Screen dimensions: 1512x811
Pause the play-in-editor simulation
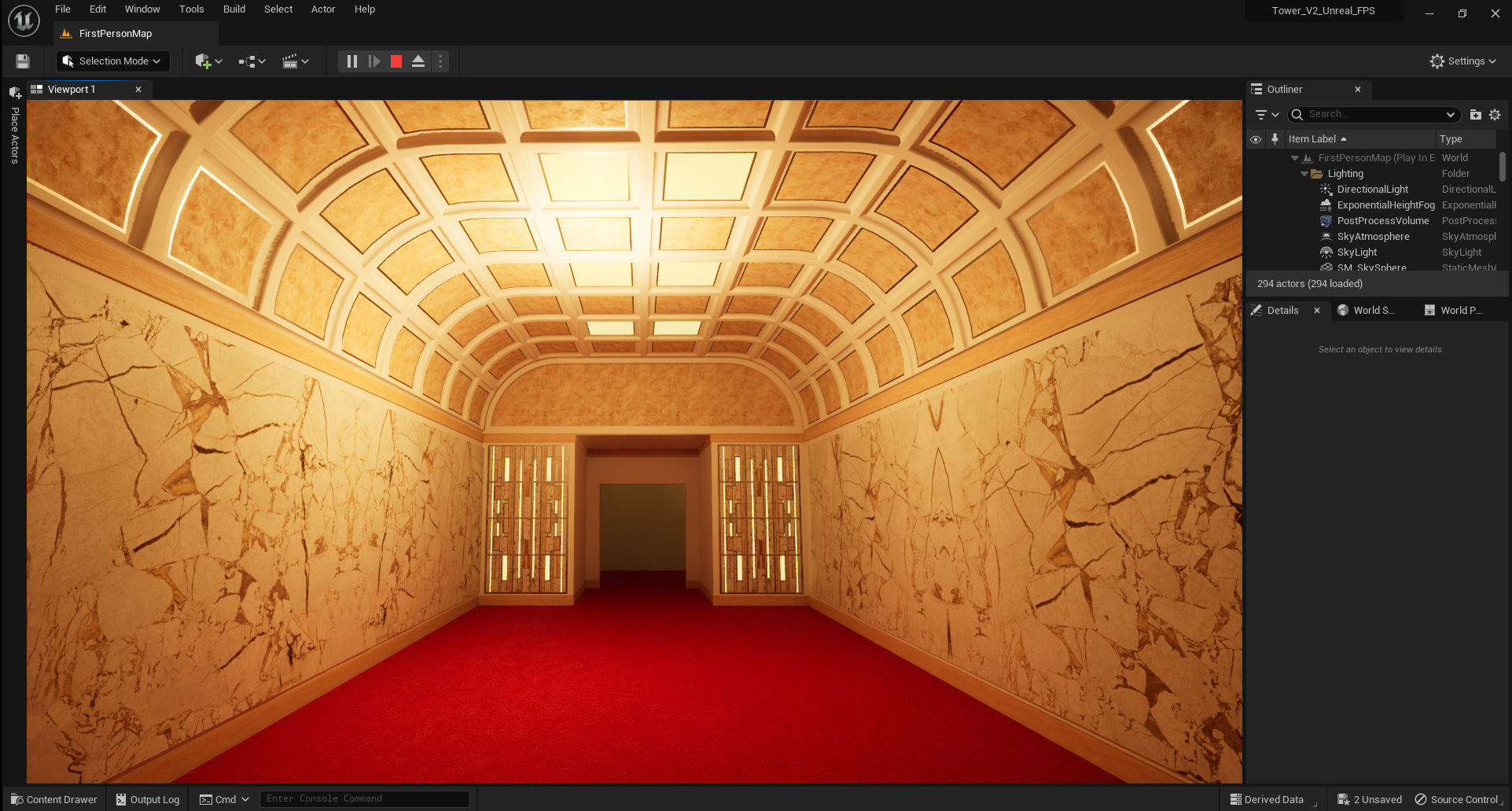click(352, 61)
